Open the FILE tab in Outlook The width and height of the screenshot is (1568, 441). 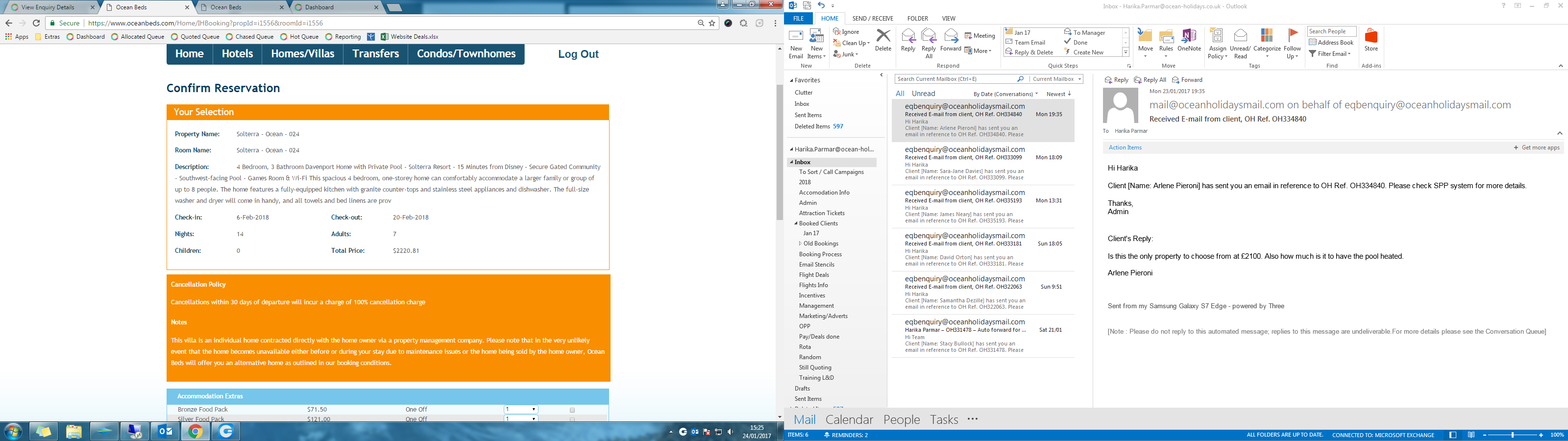(798, 19)
